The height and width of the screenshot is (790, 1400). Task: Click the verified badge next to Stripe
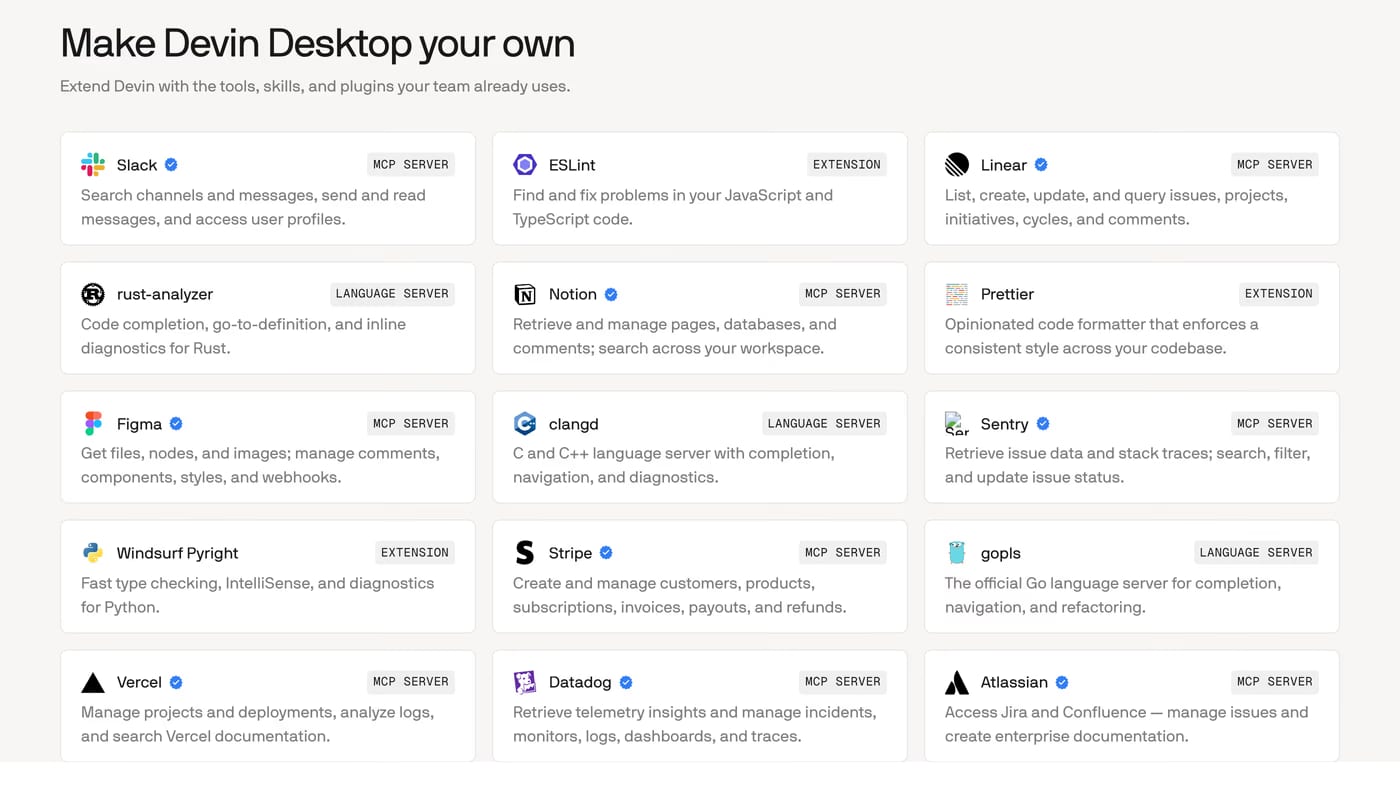click(606, 553)
